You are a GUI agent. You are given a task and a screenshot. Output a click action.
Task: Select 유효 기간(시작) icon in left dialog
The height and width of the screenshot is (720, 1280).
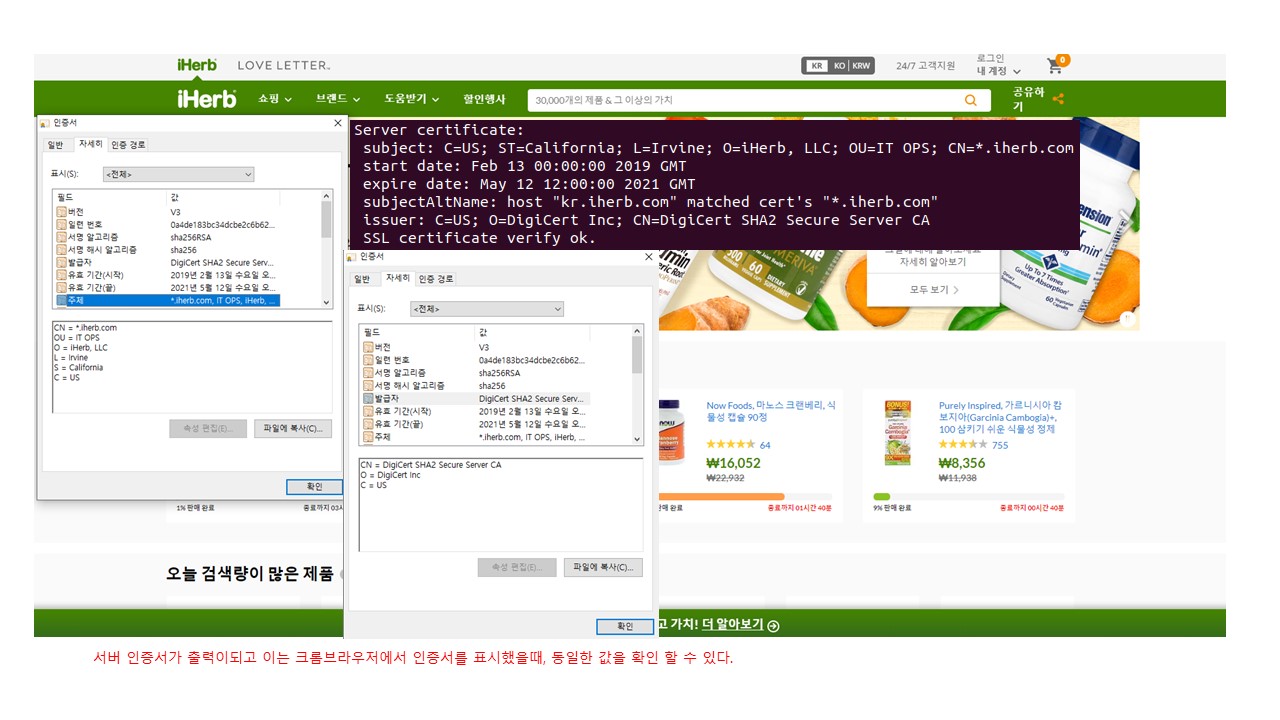(62, 275)
